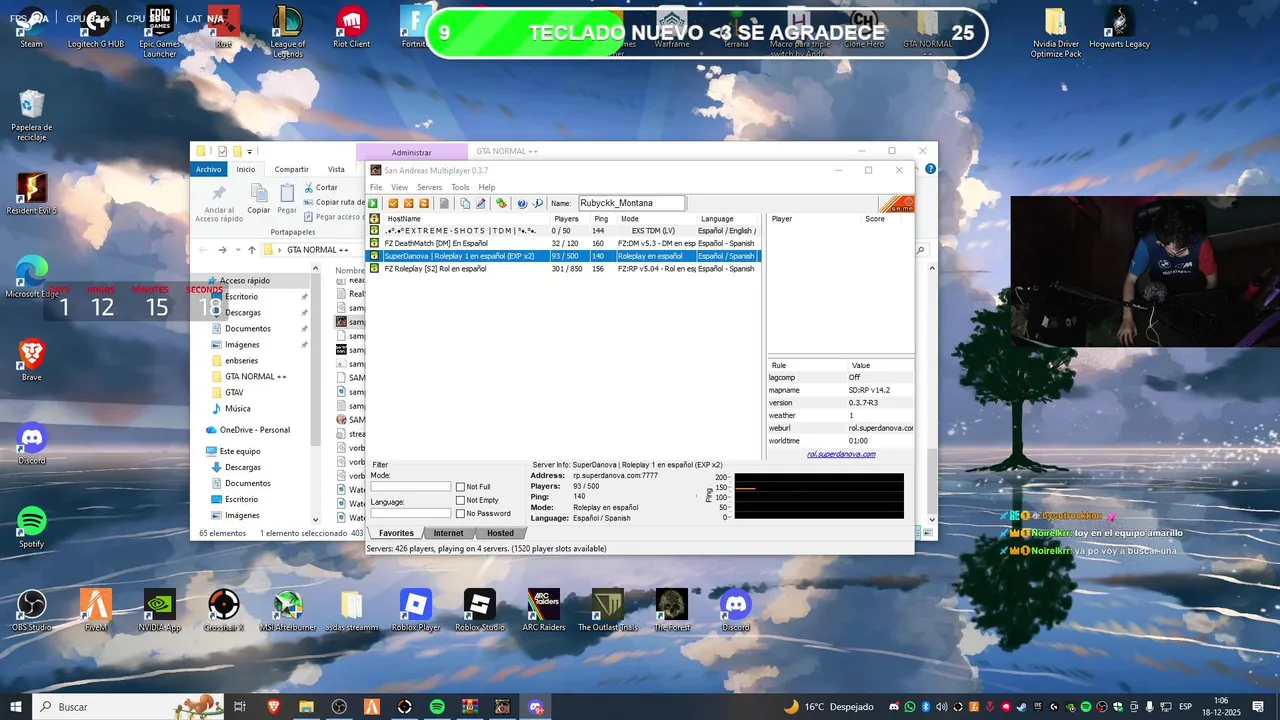This screenshot has width=1280, height=720.
Task: Select the Favorites server tab
Action: point(396,533)
